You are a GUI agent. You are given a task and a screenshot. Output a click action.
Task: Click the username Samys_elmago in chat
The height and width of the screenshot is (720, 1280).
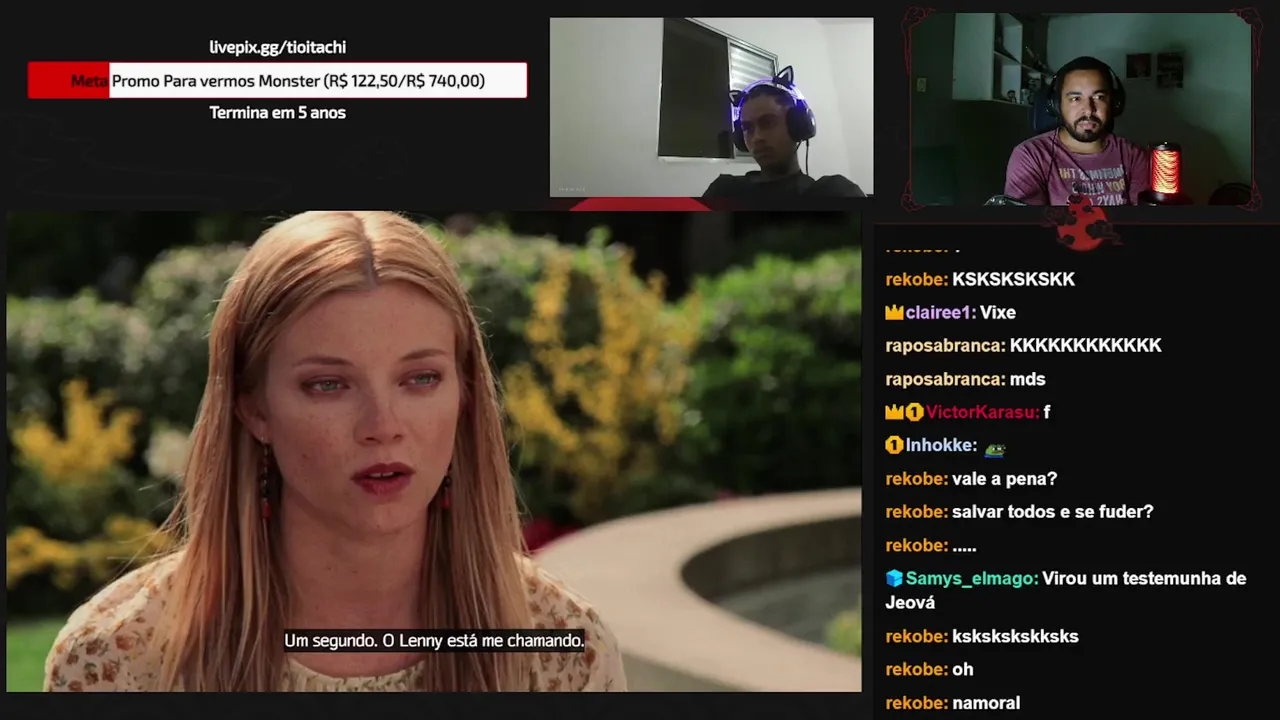(x=972, y=578)
